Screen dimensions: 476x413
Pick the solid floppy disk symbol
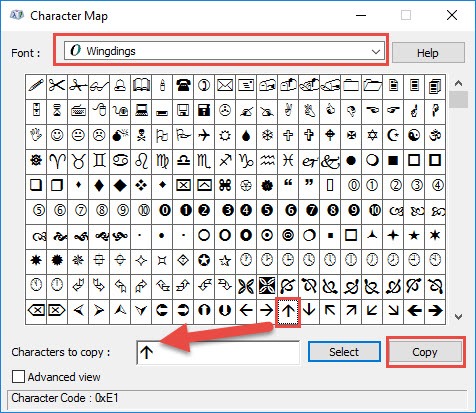tap(204, 111)
